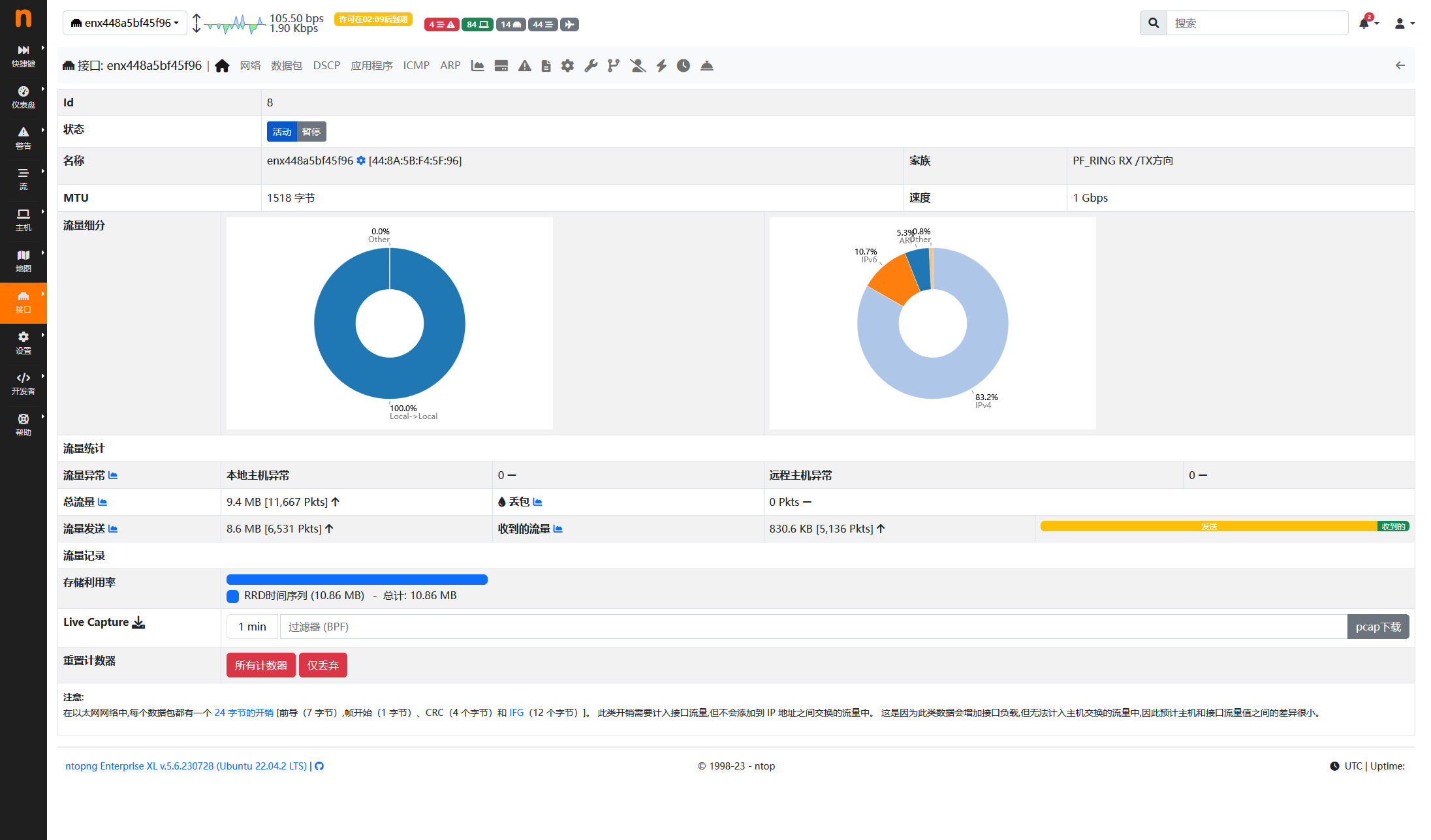Click the 搜索 search input field
The image size is (1431, 840).
point(1257,23)
